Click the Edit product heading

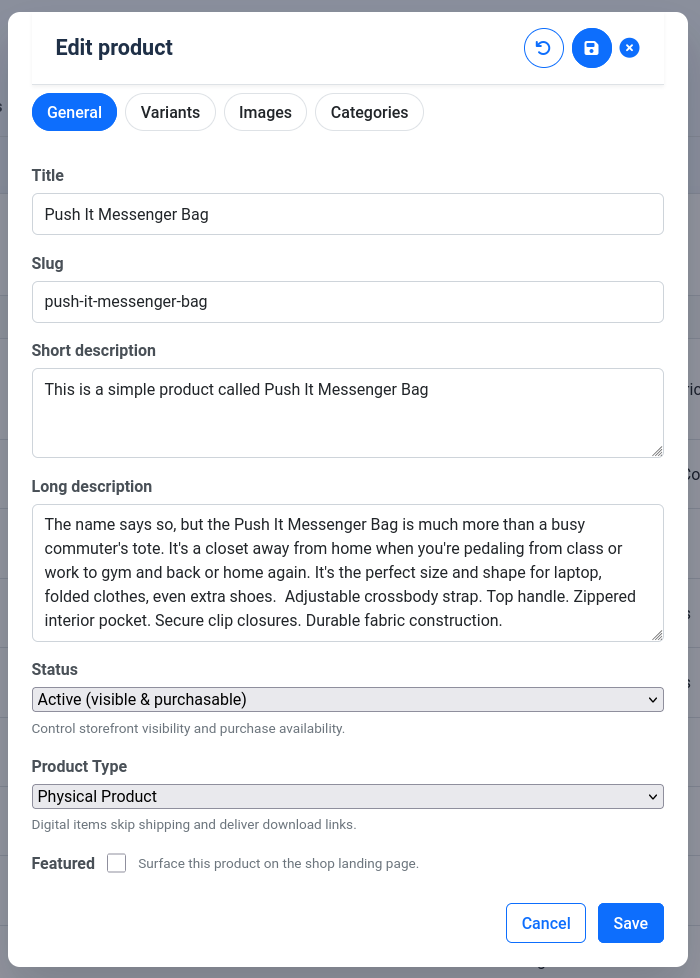pyautogui.click(x=114, y=47)
